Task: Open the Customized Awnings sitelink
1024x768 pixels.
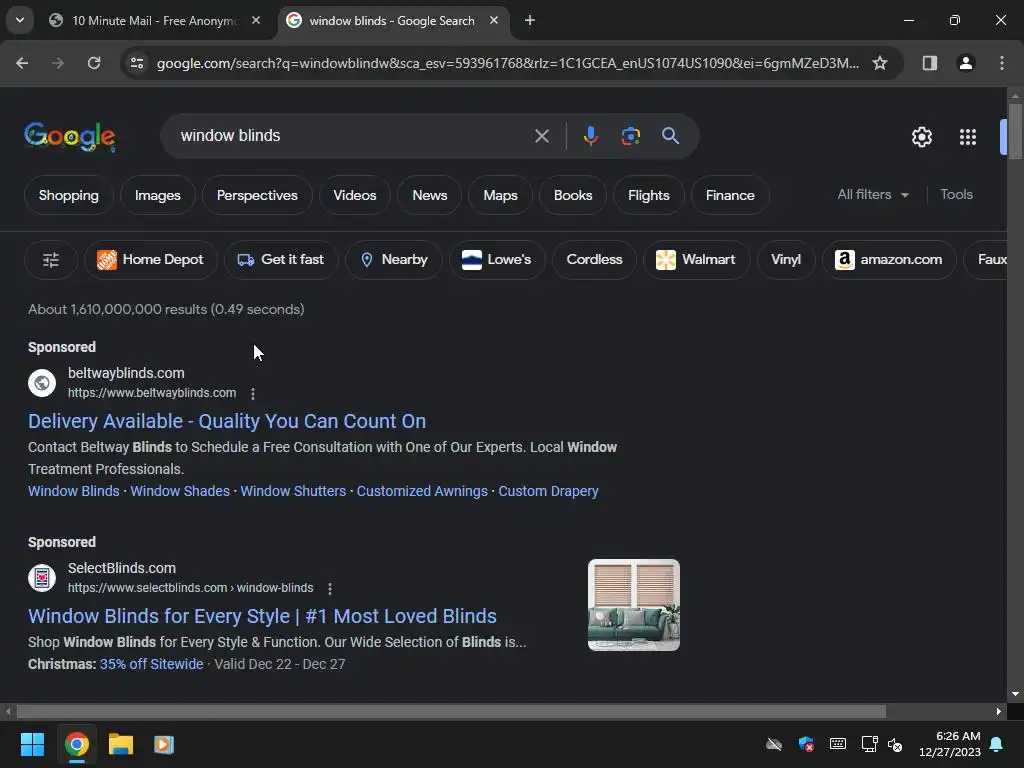Action: tap(422, 491)
